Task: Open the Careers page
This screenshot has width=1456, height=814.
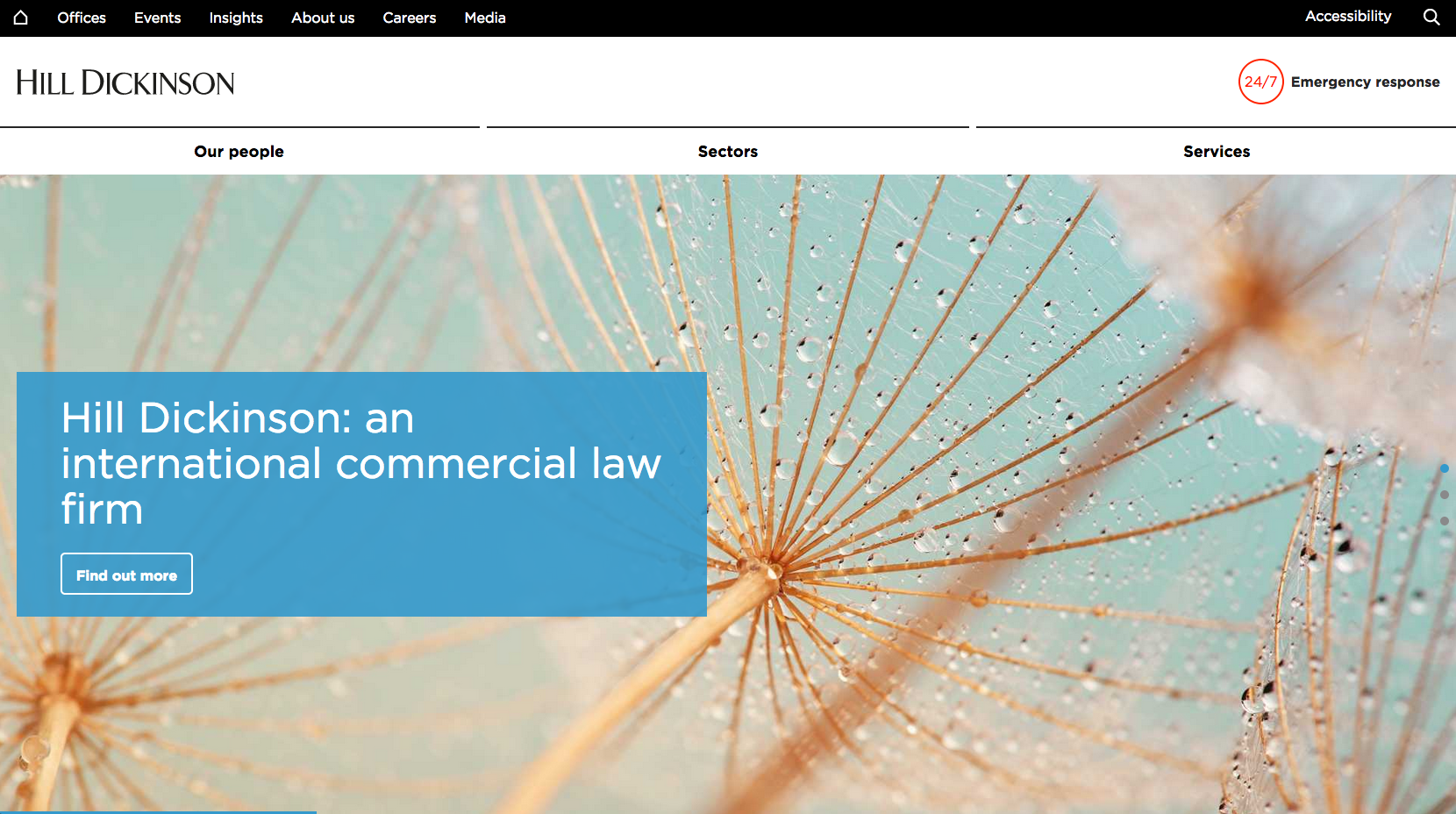Action: pyautogui.click(x=410, y=18)
